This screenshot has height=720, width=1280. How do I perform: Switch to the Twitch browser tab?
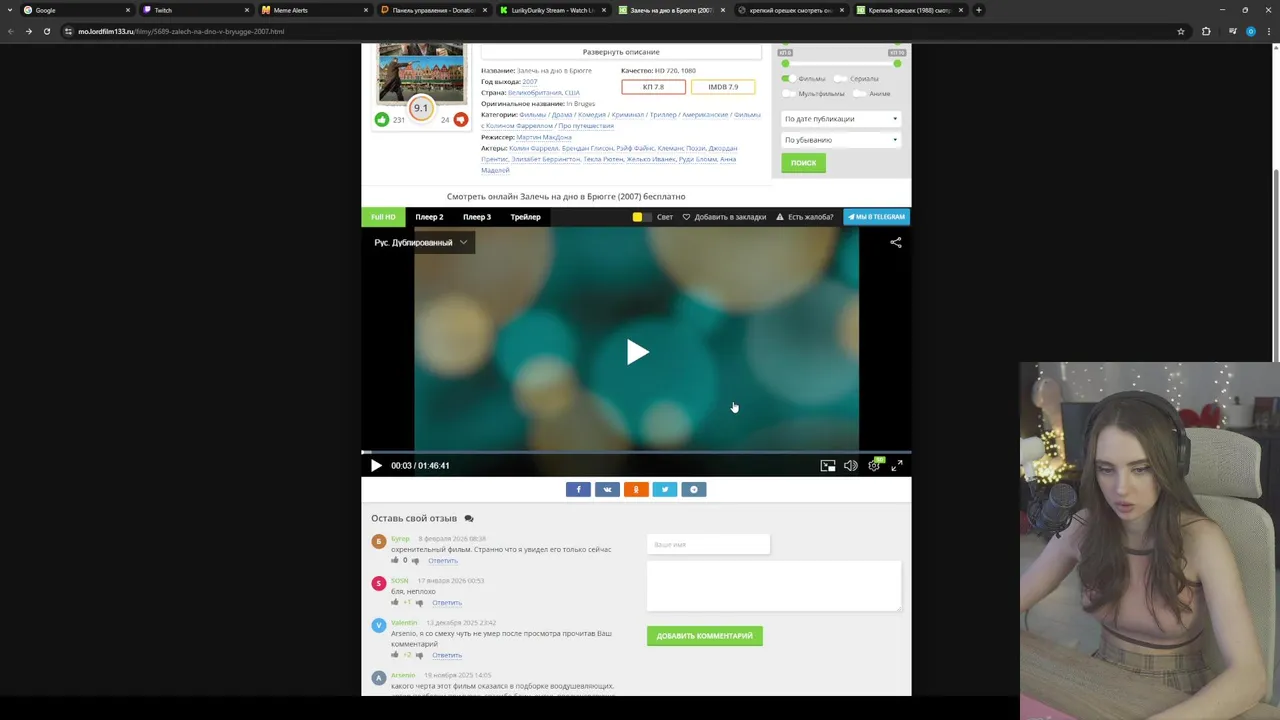[x=195, y=10]
